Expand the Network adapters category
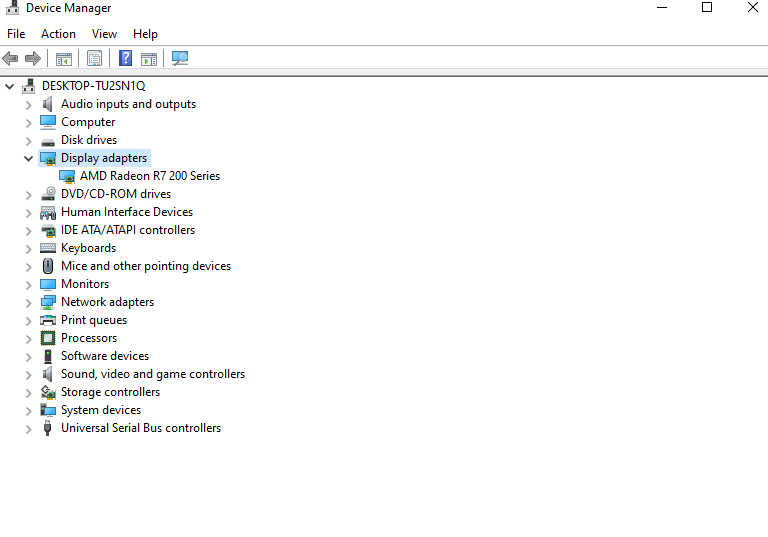Viewport: 768px width, 537px height. tap(28, 302)
